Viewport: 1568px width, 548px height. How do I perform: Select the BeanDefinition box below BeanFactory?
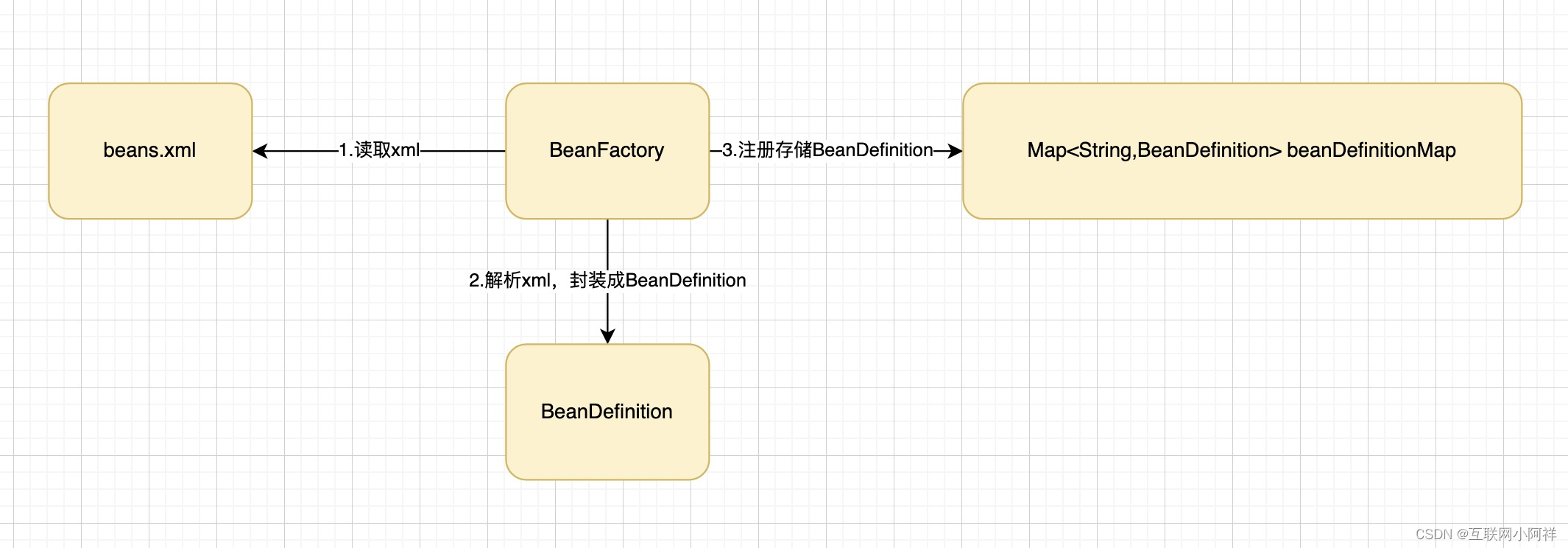click(607, 412)
